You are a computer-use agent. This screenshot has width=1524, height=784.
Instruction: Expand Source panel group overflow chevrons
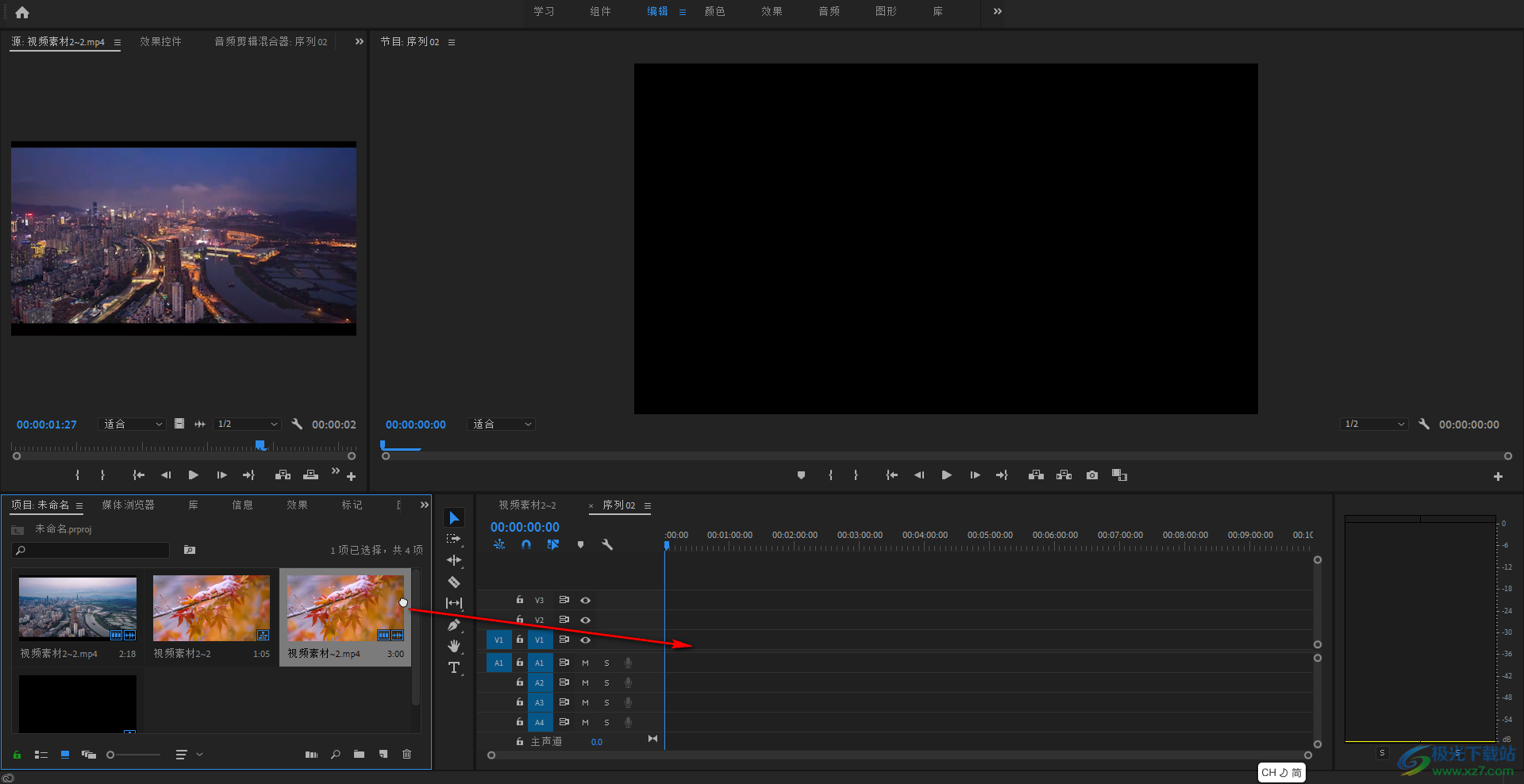coord(359,41)
